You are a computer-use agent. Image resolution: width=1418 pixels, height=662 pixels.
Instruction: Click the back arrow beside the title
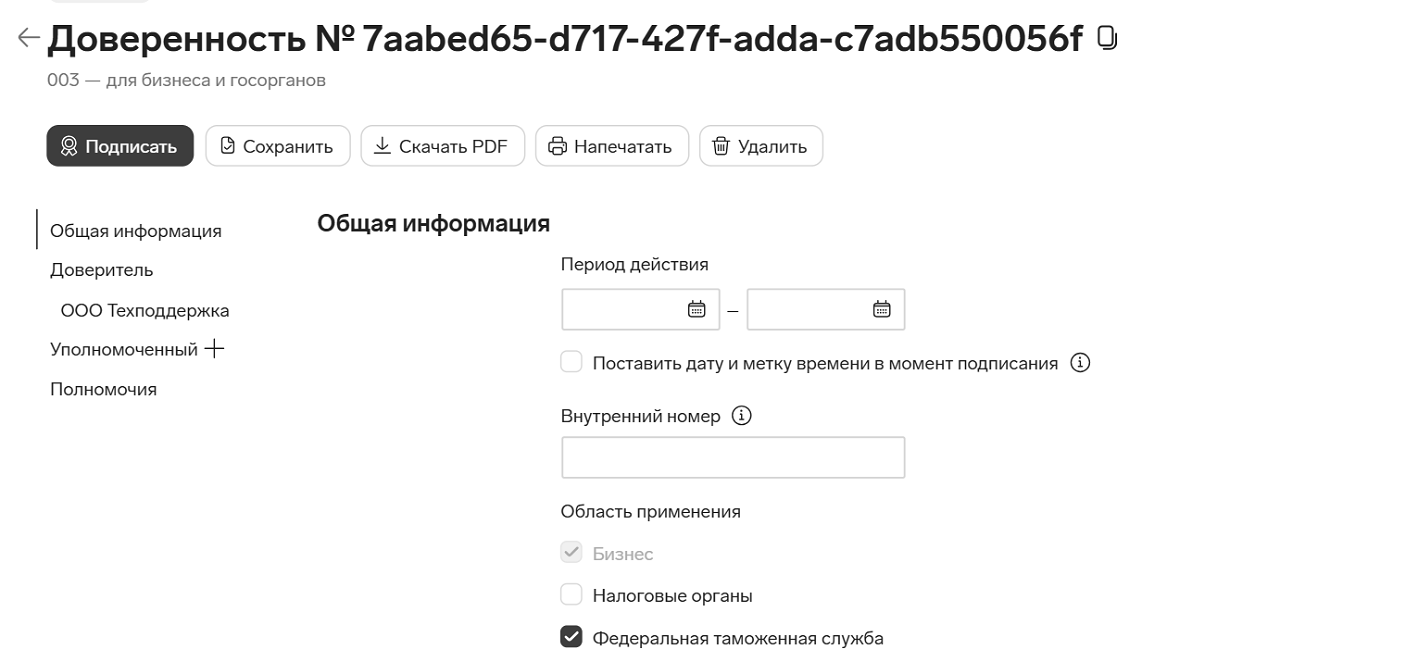point(28,38)
